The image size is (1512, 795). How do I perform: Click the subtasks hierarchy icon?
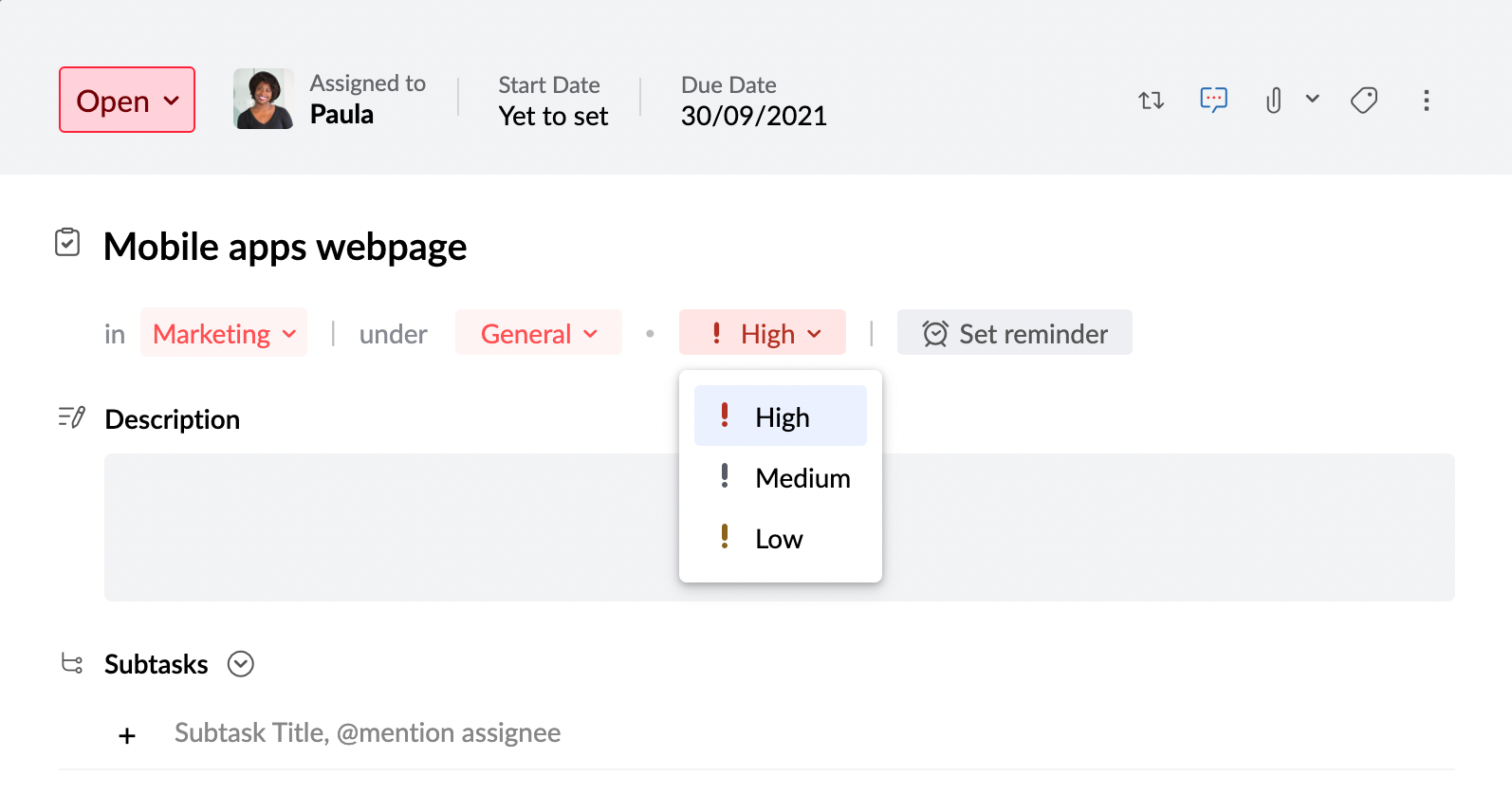coord(72,663)
